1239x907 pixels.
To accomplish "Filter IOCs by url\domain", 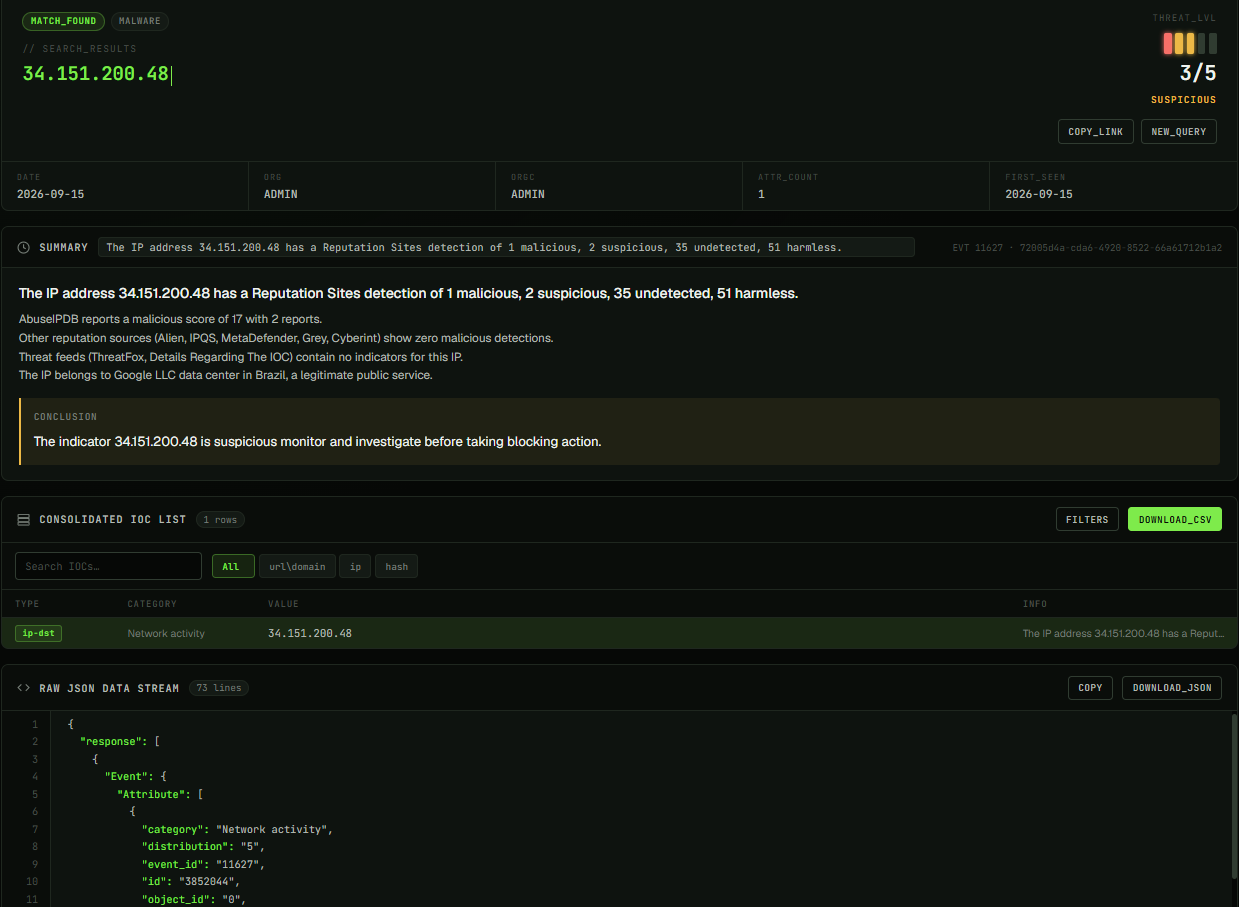I will [x=297, y=566].
